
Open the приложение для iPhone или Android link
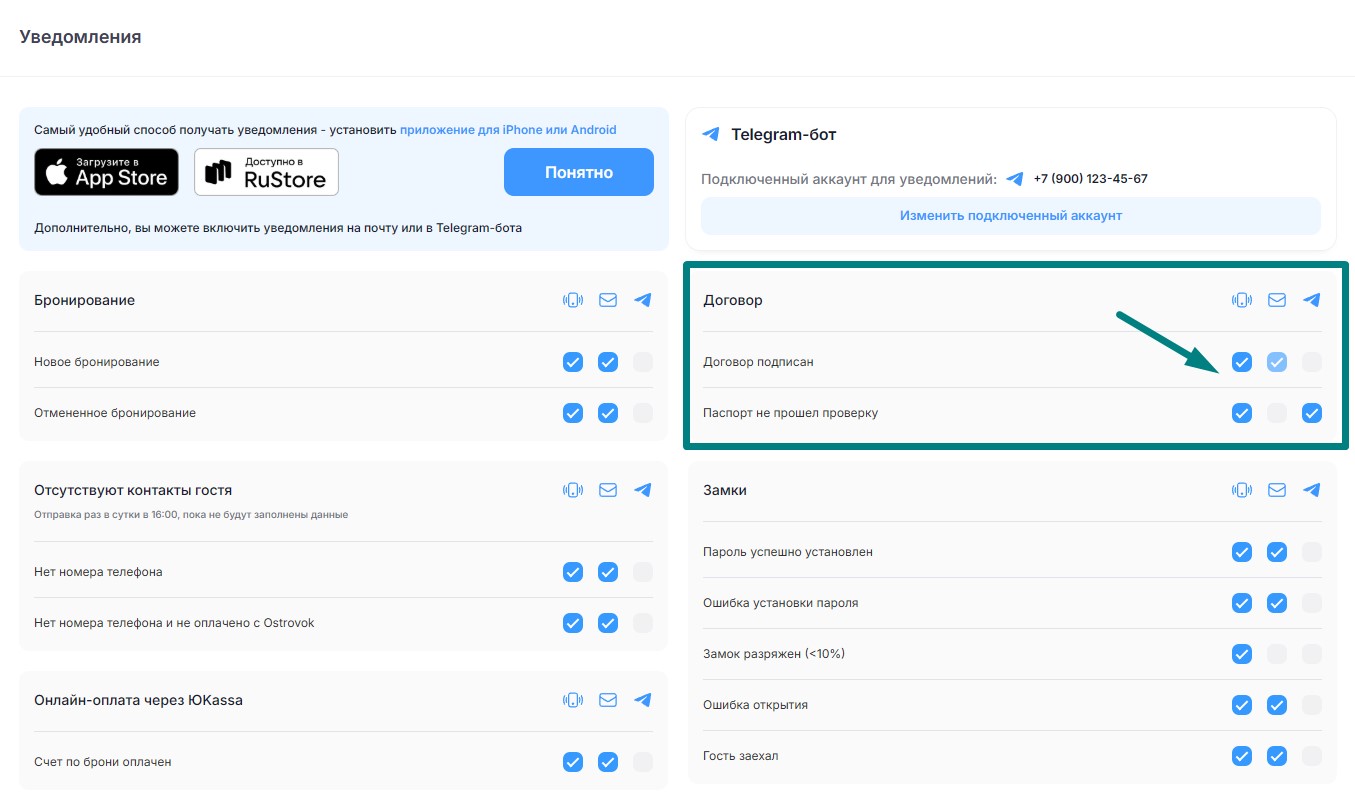pos(508,130)
